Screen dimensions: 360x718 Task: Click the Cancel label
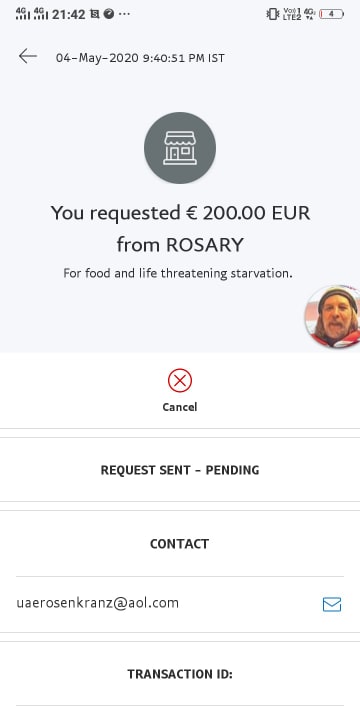point(180,407)
